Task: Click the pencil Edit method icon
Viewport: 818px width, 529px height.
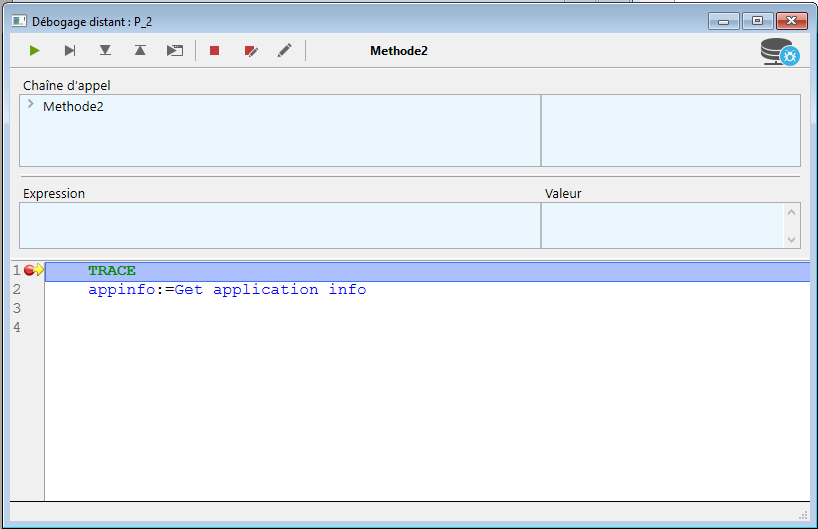Action: coord(285,50)
